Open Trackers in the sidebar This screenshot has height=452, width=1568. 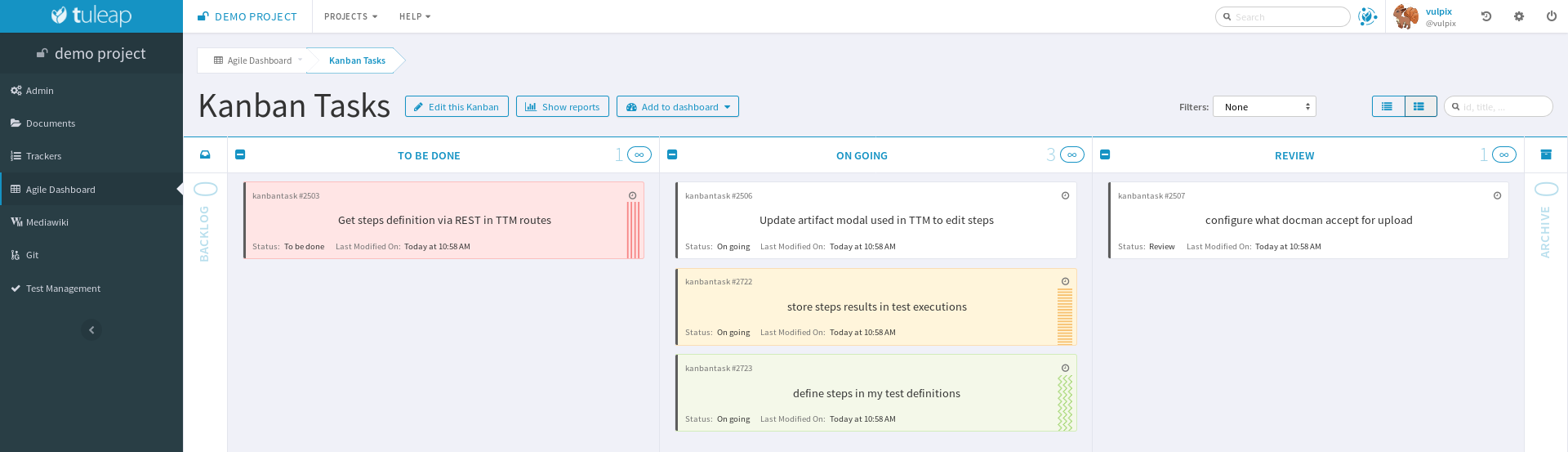coord(91,156)
